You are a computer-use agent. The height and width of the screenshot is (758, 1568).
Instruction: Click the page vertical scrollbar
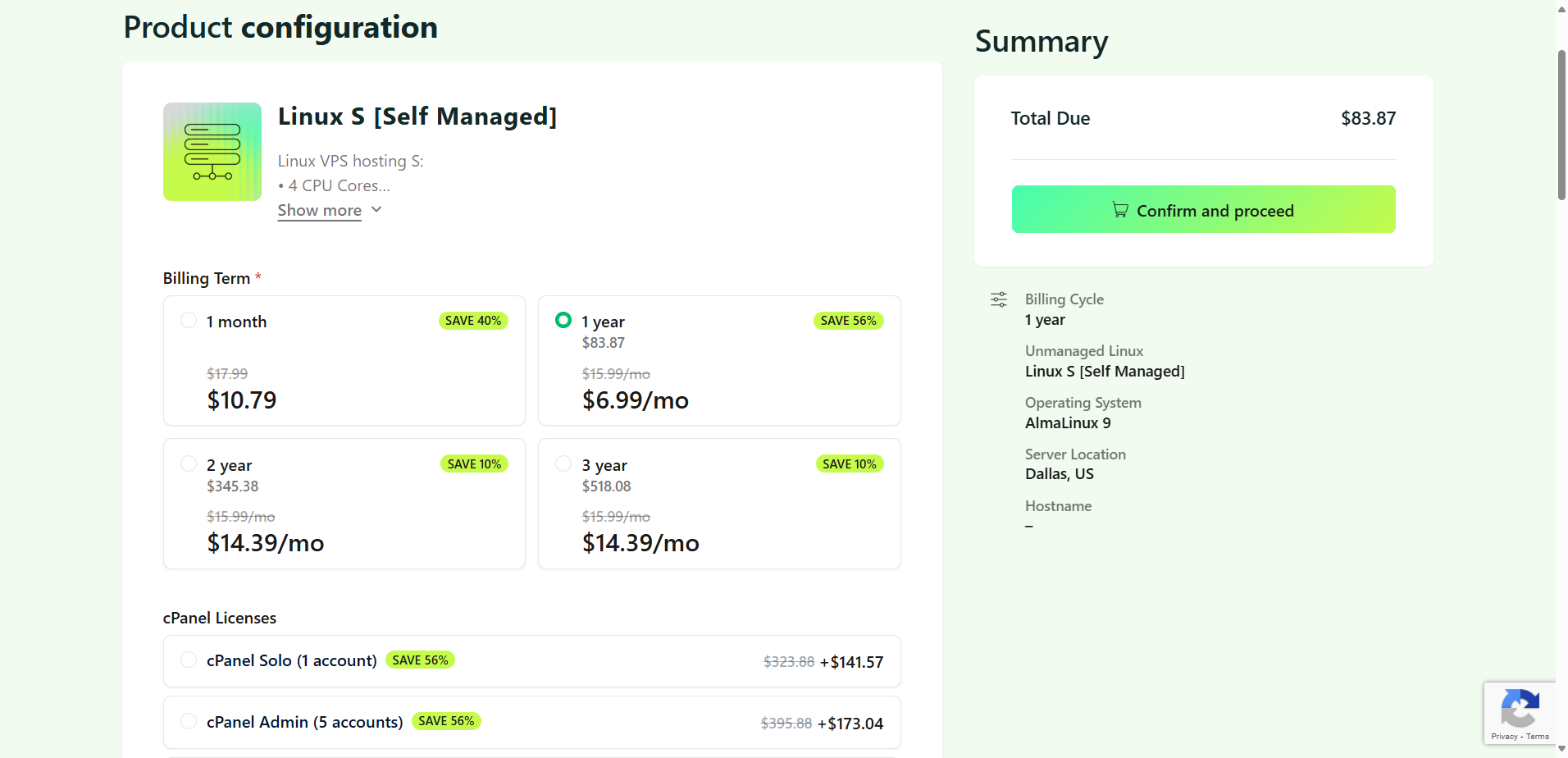point(1561,125)
